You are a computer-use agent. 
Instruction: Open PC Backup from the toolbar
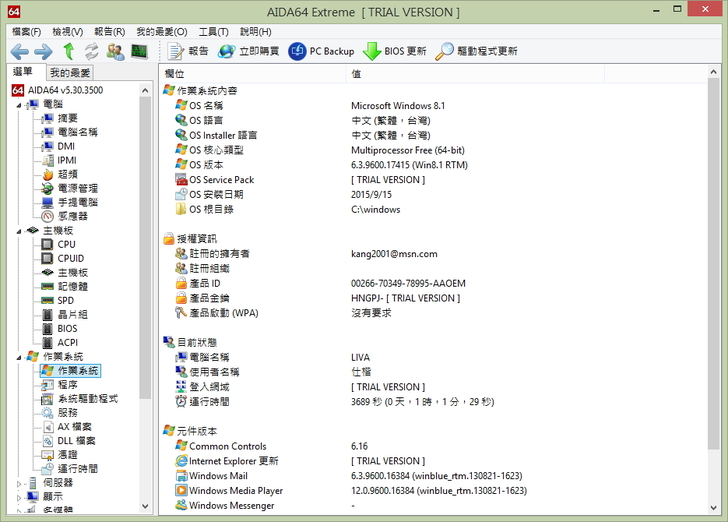coord(321,51)
